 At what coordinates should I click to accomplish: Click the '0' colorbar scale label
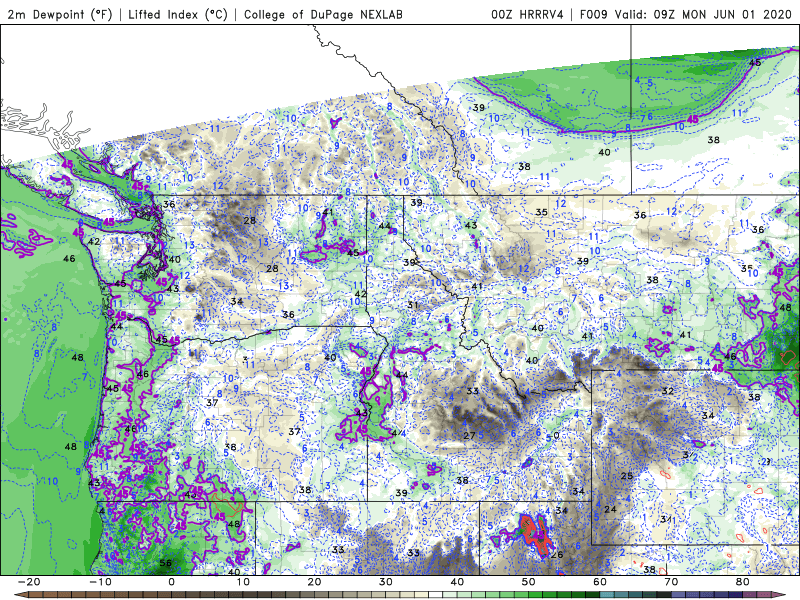[171, 582]
